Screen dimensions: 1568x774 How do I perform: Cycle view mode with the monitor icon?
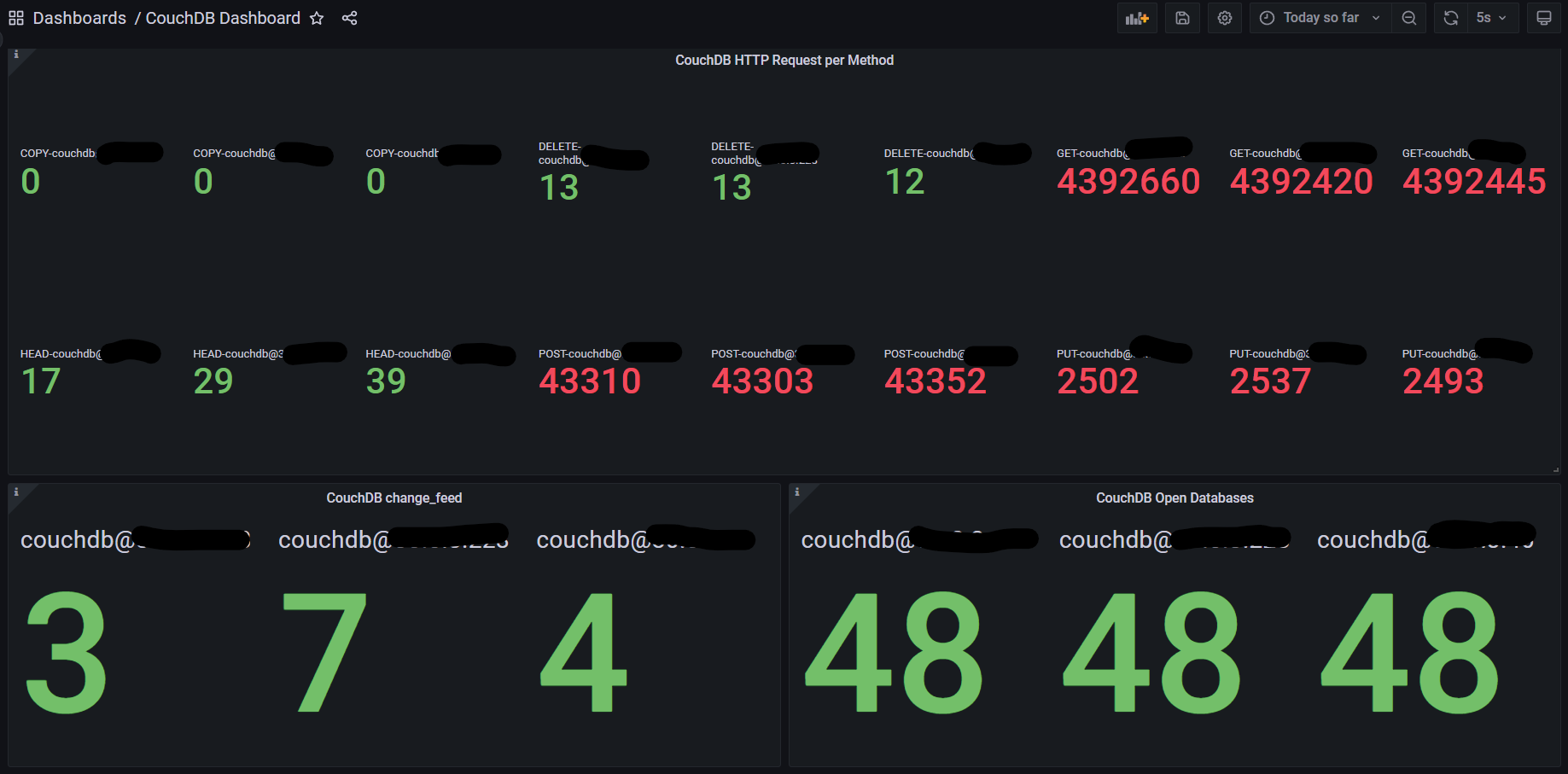click(1544, 18)
